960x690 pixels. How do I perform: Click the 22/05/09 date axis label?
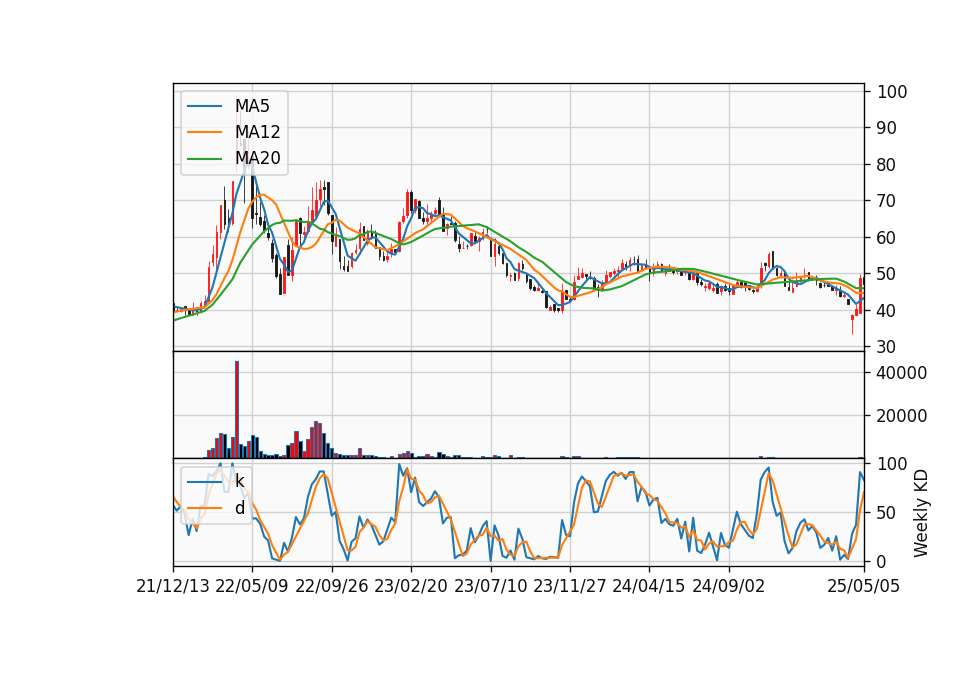(252, 586)
